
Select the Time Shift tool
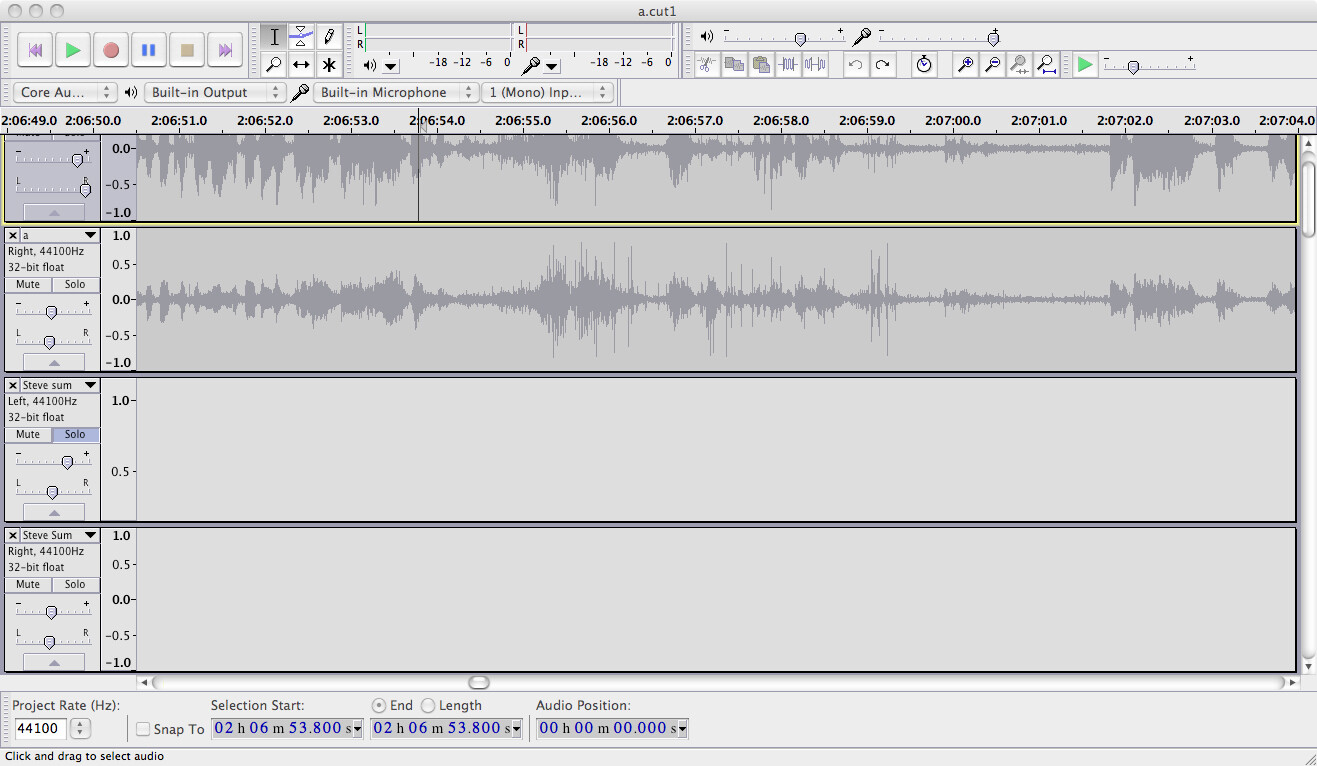coord(301,65)
